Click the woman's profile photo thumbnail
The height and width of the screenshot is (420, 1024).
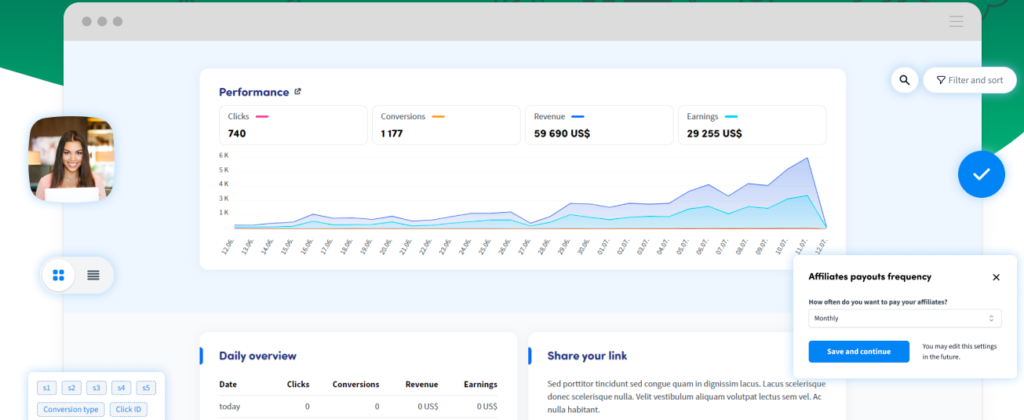(x=71, y=158)
